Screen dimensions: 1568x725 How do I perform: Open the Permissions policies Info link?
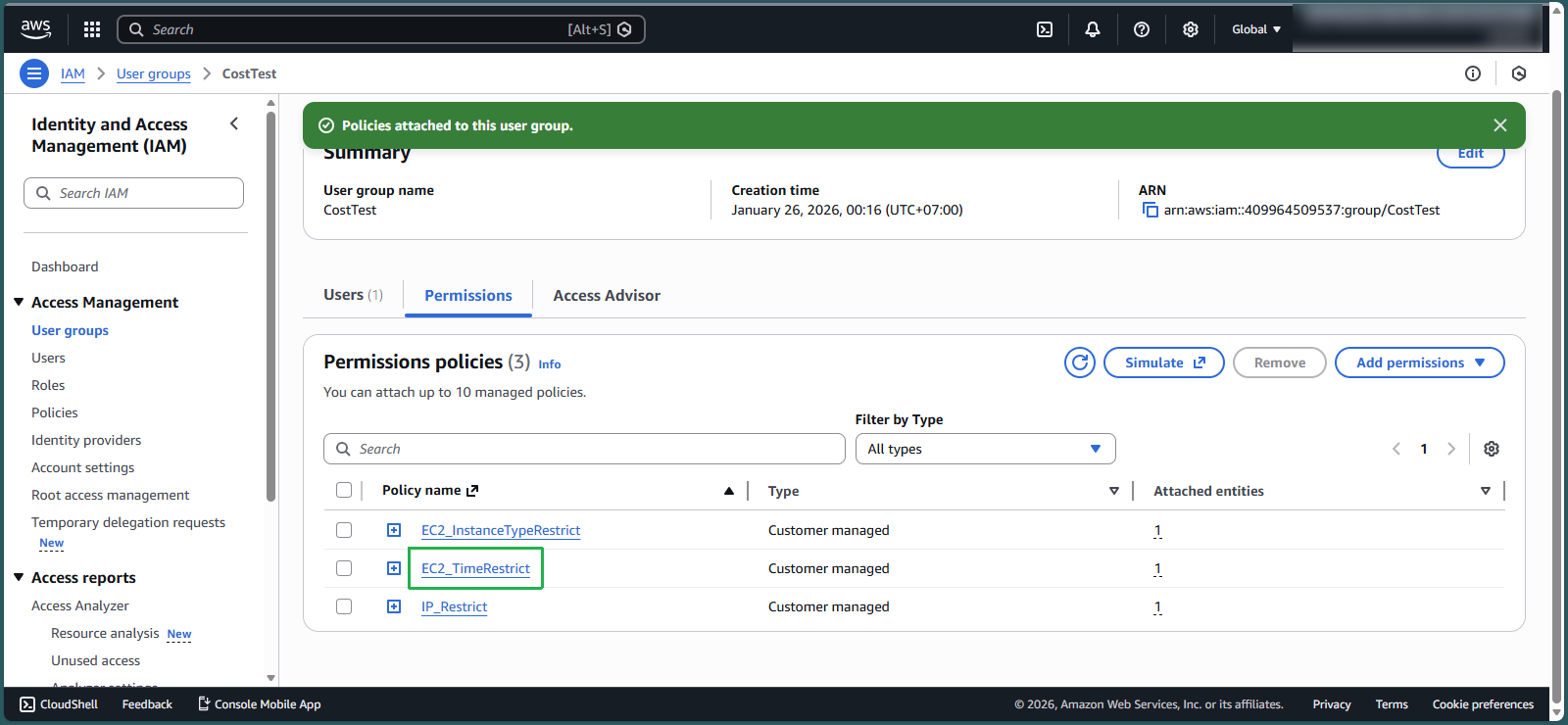(x=550, y=364)
